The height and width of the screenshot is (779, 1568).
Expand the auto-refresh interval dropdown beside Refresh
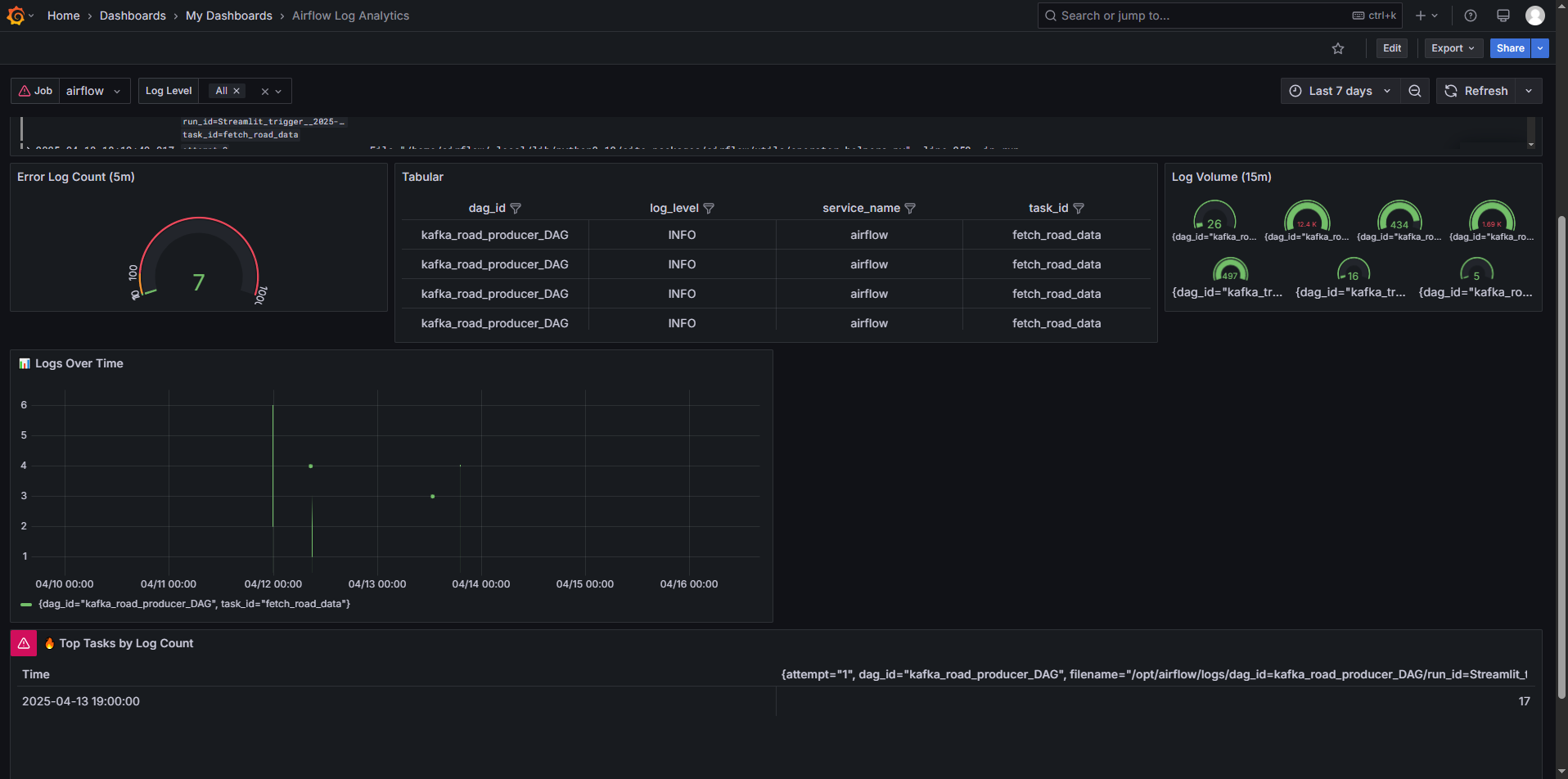pyautogui.click(x=1529, y=90)
